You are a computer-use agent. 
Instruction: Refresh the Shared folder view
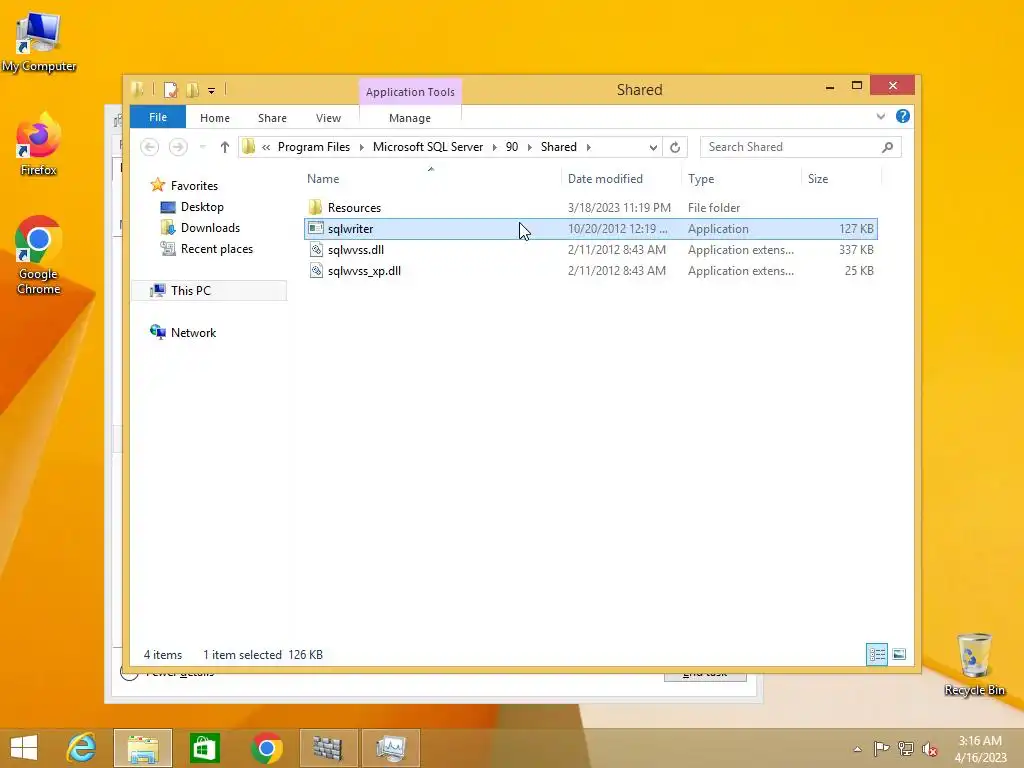tap(675, 148)
